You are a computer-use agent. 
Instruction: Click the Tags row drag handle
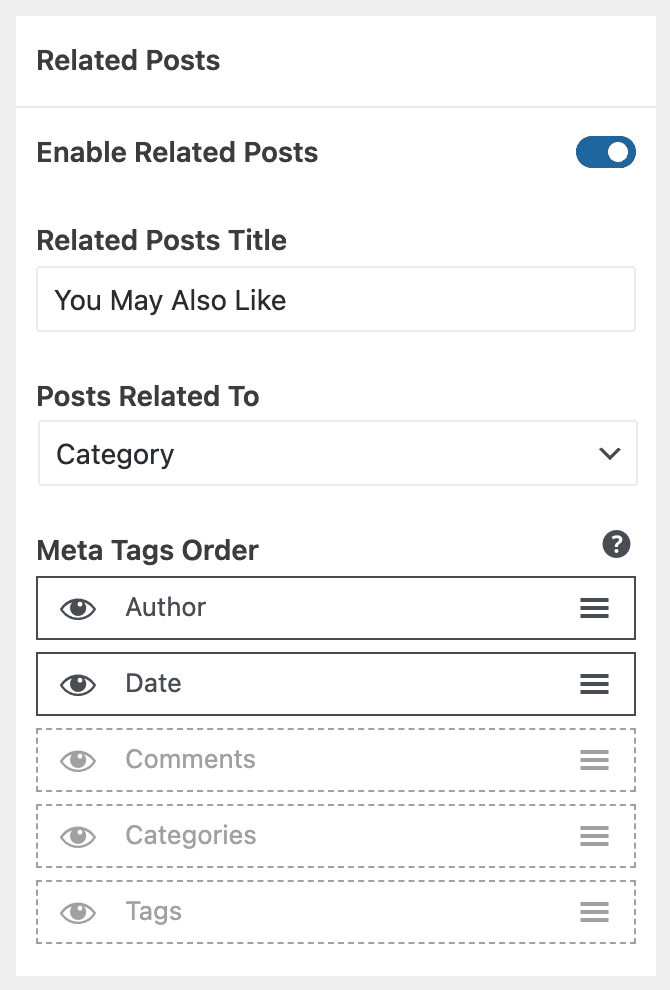594,912
